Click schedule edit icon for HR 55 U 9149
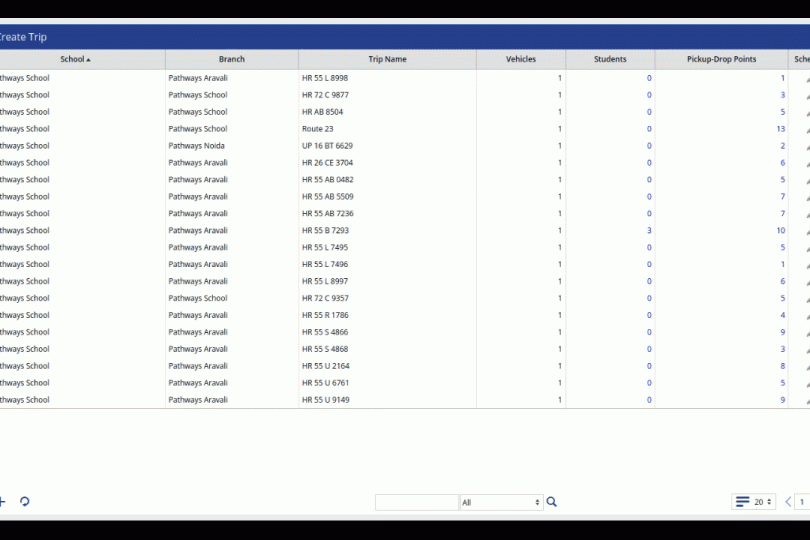This screenshot has height=540, width=810. click(x=806, y=401)
